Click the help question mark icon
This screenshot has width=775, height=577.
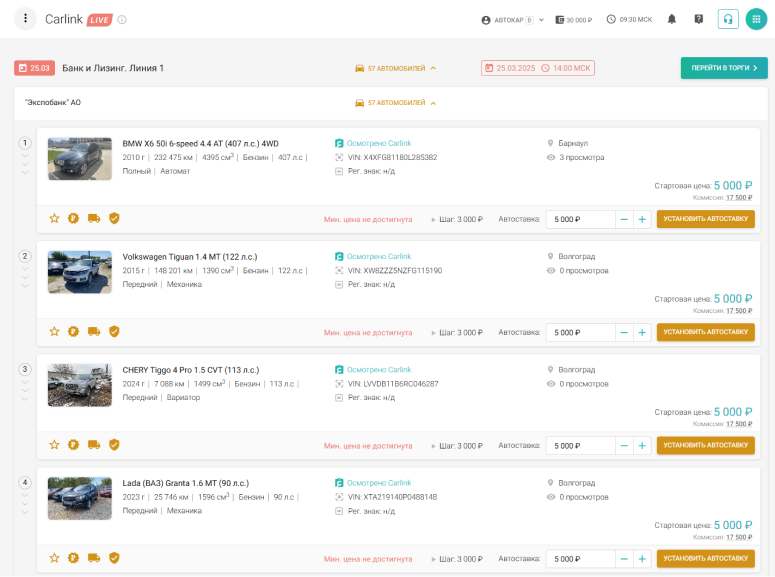tap(699, 19)
